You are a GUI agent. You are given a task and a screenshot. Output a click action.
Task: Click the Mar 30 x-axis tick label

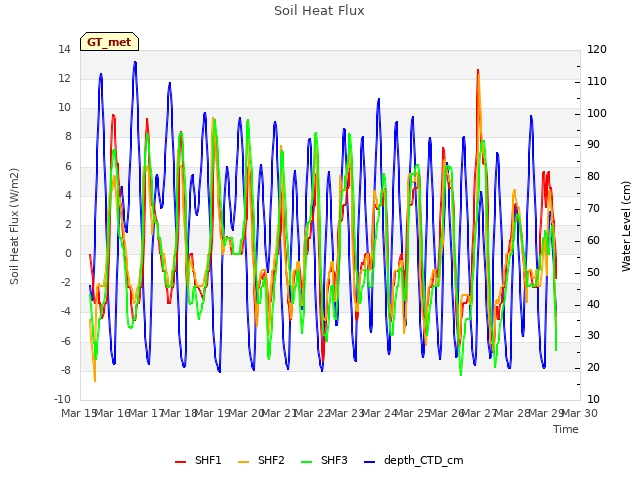580,413
